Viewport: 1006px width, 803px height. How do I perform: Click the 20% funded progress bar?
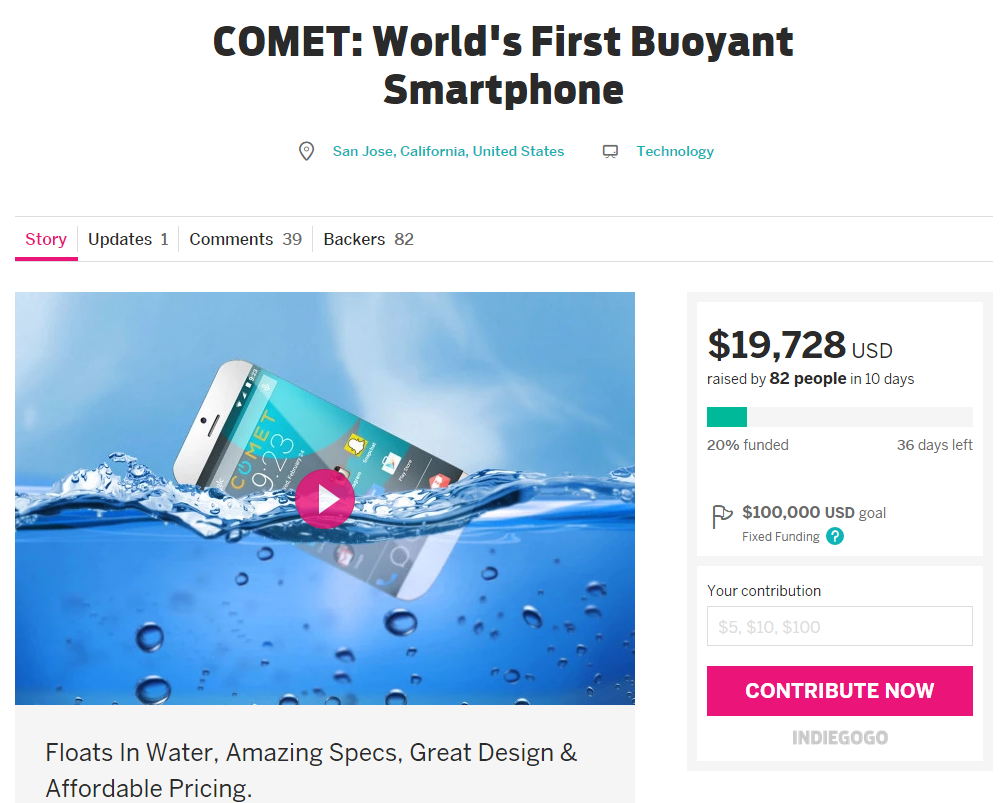pos(839,417)
